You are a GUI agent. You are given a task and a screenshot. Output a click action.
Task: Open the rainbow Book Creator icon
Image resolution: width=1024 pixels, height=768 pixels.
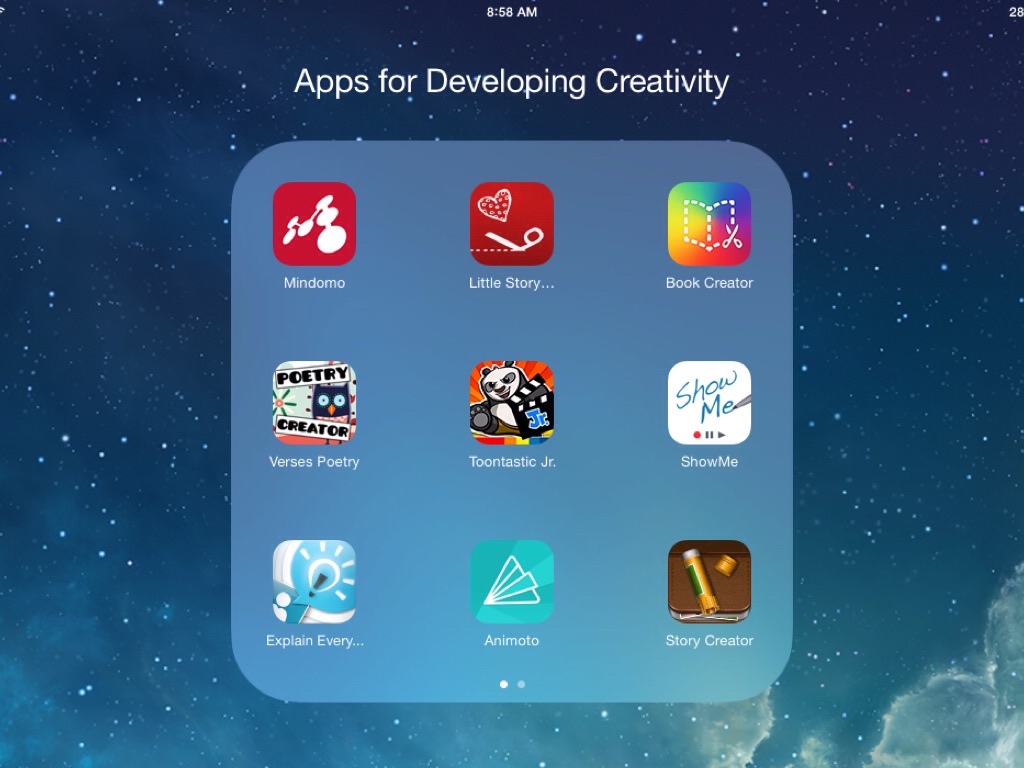(709, 223)
